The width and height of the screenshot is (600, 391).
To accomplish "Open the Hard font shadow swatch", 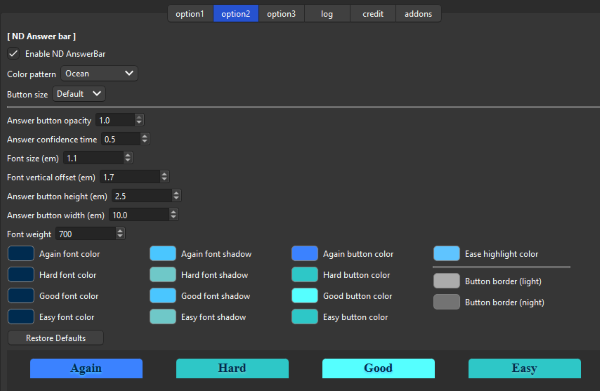I will click(163, 275).
